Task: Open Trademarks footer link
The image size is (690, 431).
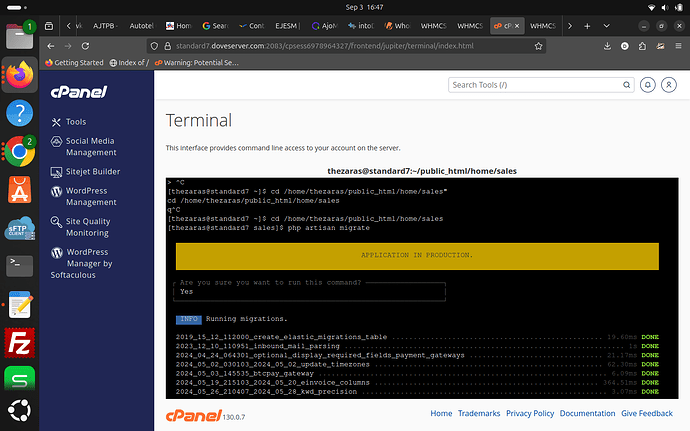Action: [x=479, y=413]
